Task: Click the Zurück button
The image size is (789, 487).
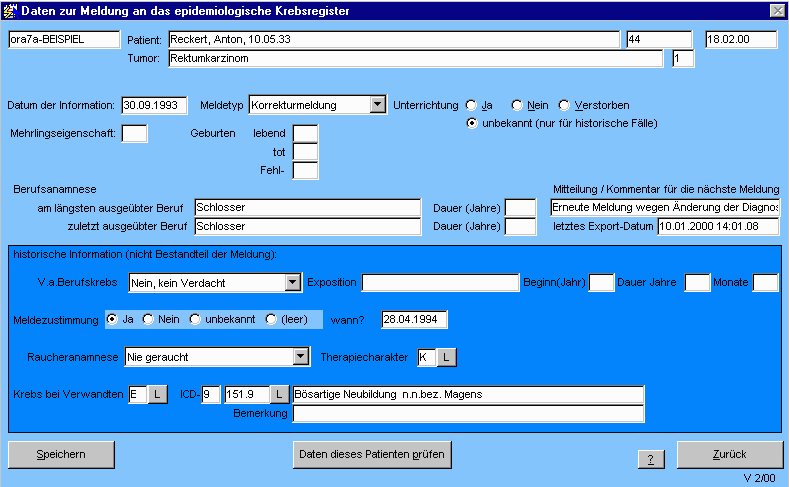Action: tap(729, 454)
